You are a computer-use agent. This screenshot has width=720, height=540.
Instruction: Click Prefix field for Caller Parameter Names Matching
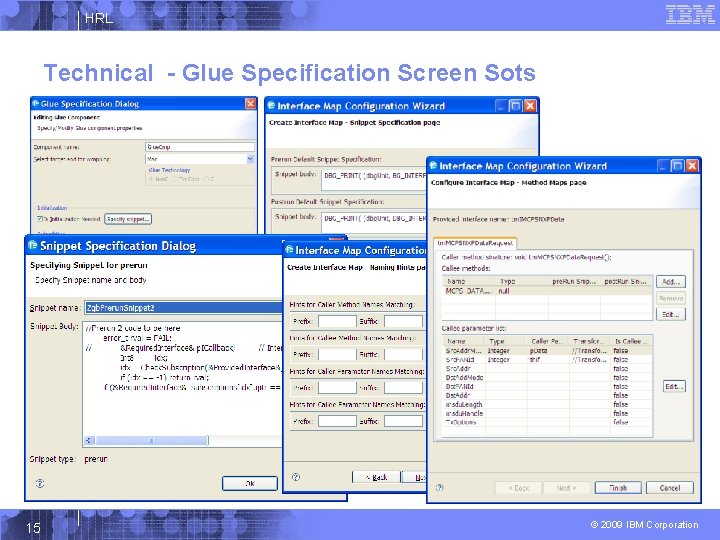click(x=337, y=387)
